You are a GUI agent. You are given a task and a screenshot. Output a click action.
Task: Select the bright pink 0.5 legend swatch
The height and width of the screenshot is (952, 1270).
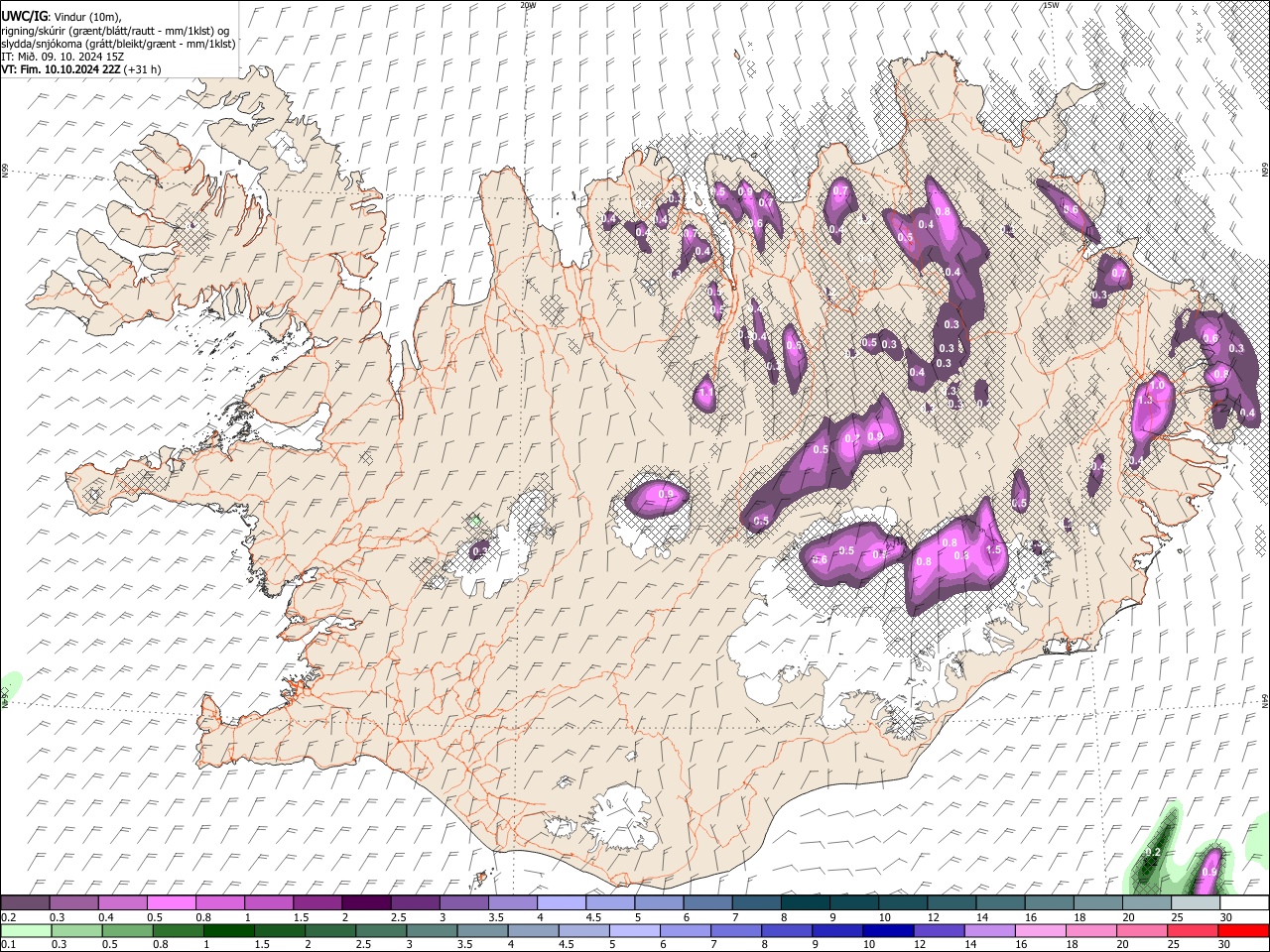point(172,903)
